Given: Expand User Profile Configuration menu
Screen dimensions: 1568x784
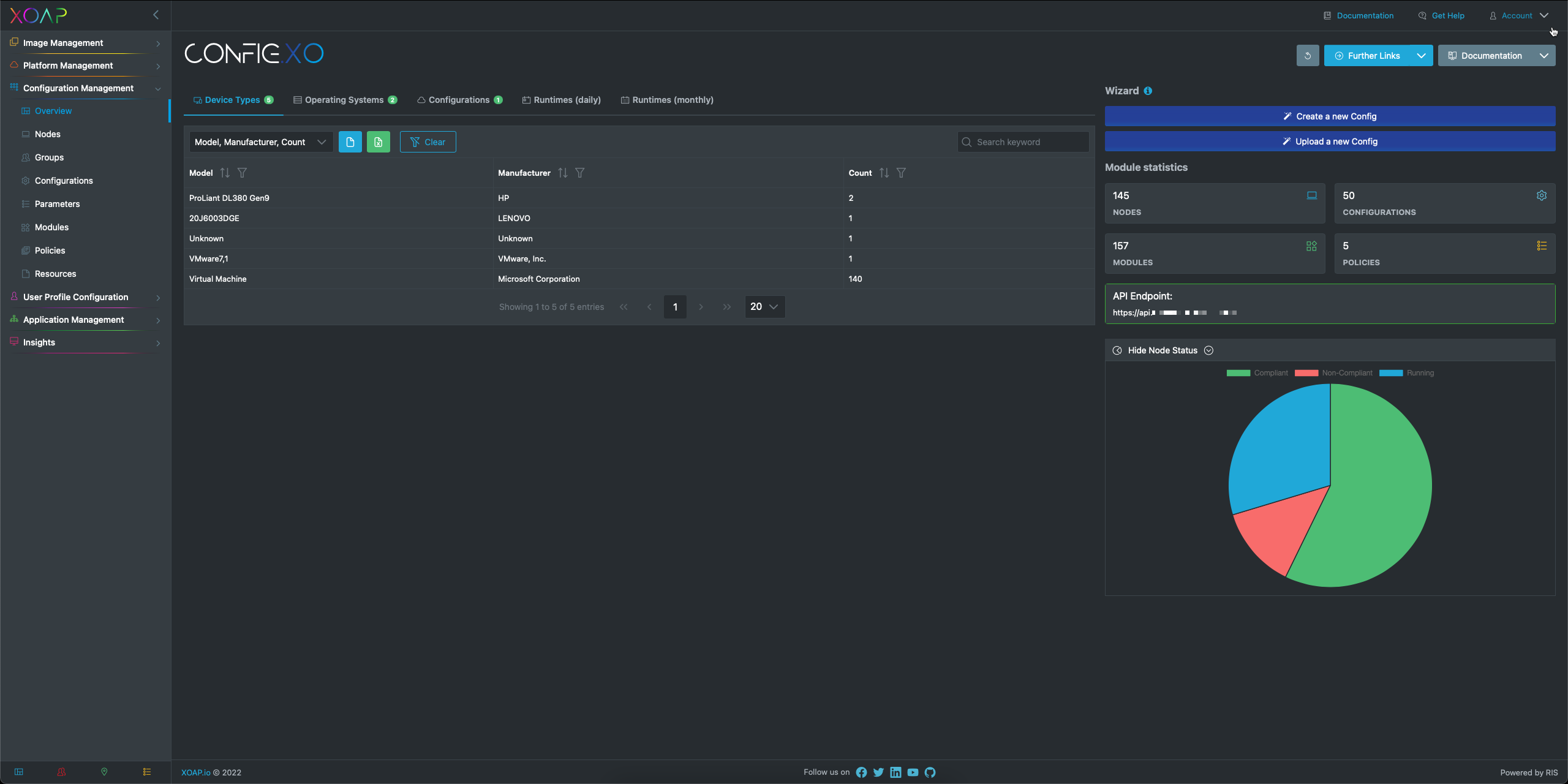Looking at the screenshot, I should (x=85, y=297).
